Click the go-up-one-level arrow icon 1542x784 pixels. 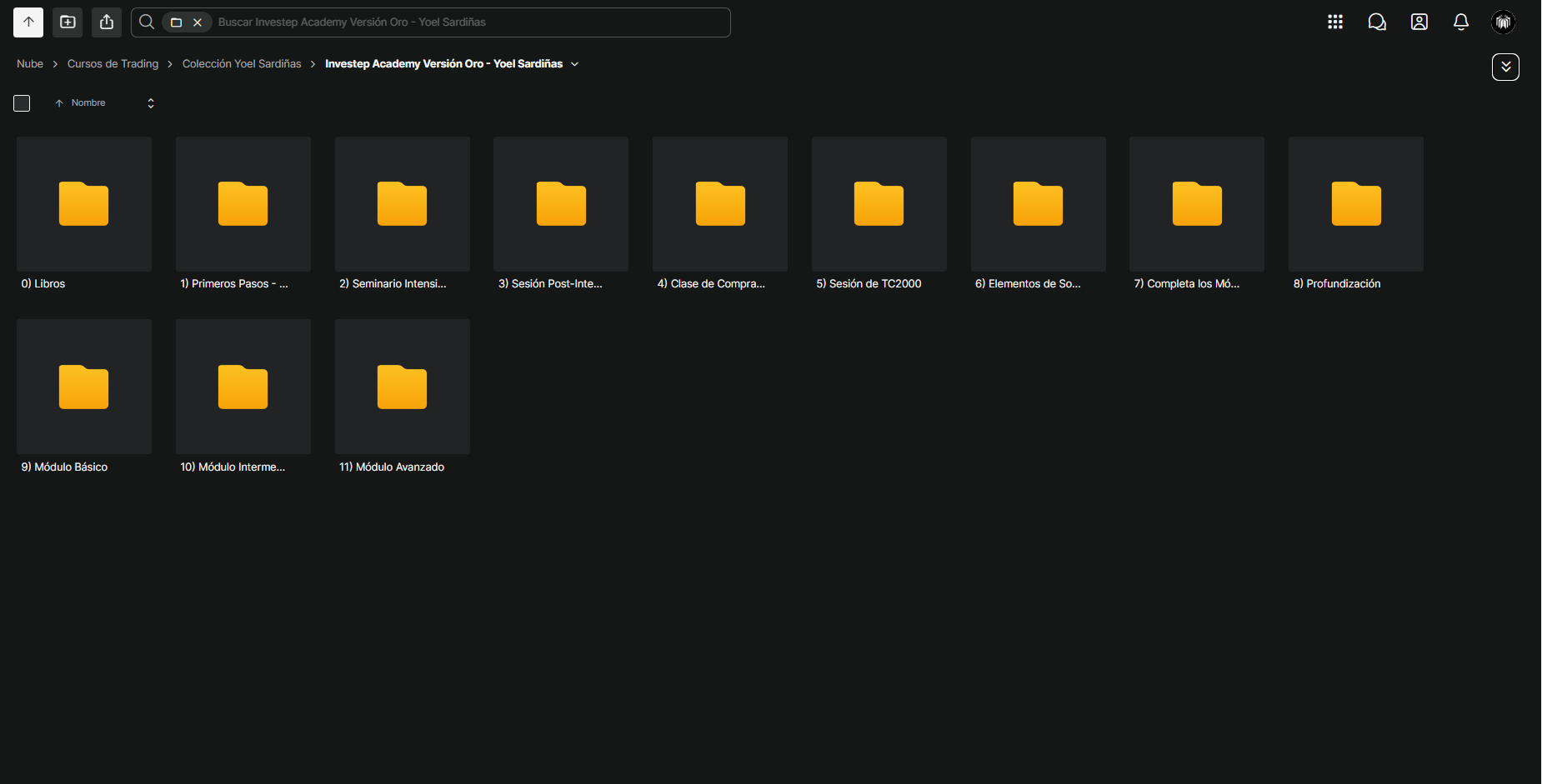coord(28,22)
